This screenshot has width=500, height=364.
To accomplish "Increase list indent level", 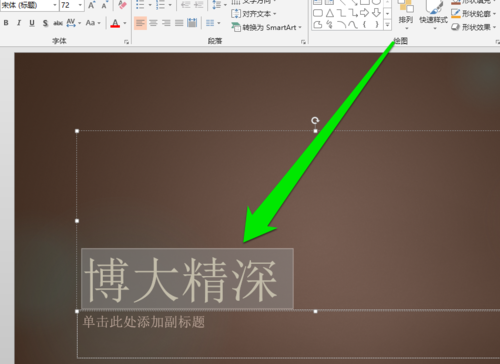I will pos(198,5).
